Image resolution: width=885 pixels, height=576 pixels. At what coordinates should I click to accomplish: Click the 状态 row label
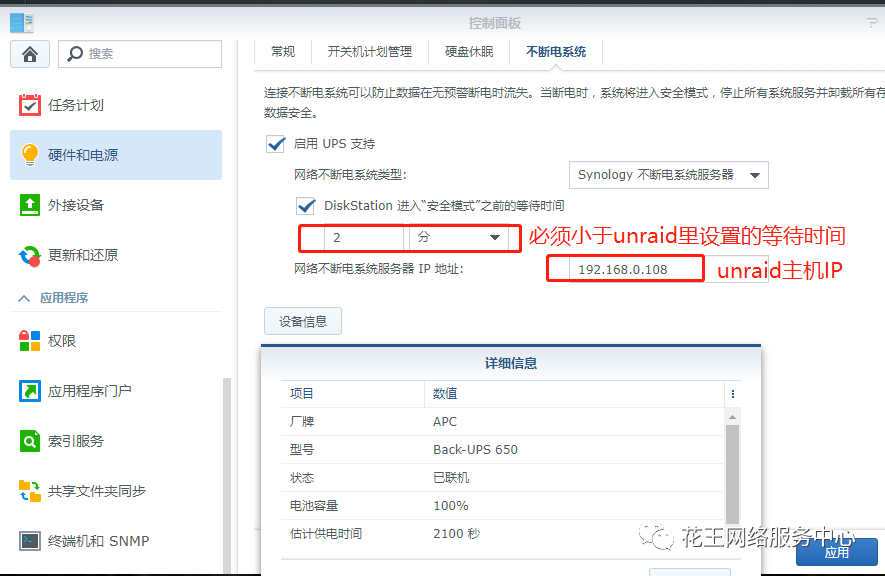click(x=302, y=478)
